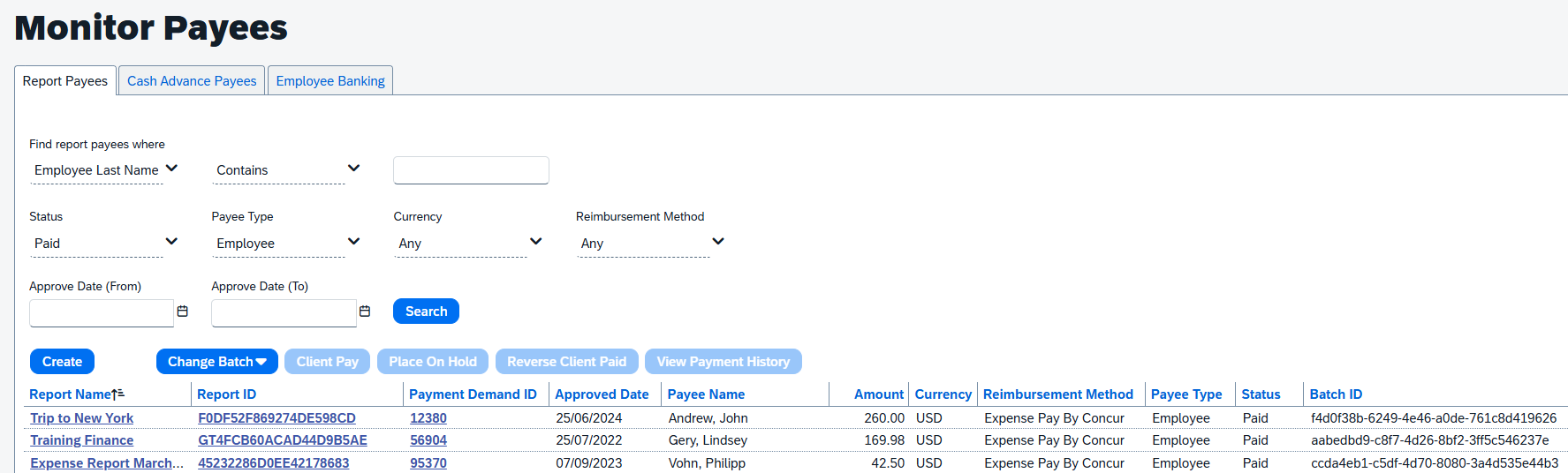This screenshot has width=1568, height=473.
Task: Open the Contains operator dropdown
Action: [x=287, y=170]
